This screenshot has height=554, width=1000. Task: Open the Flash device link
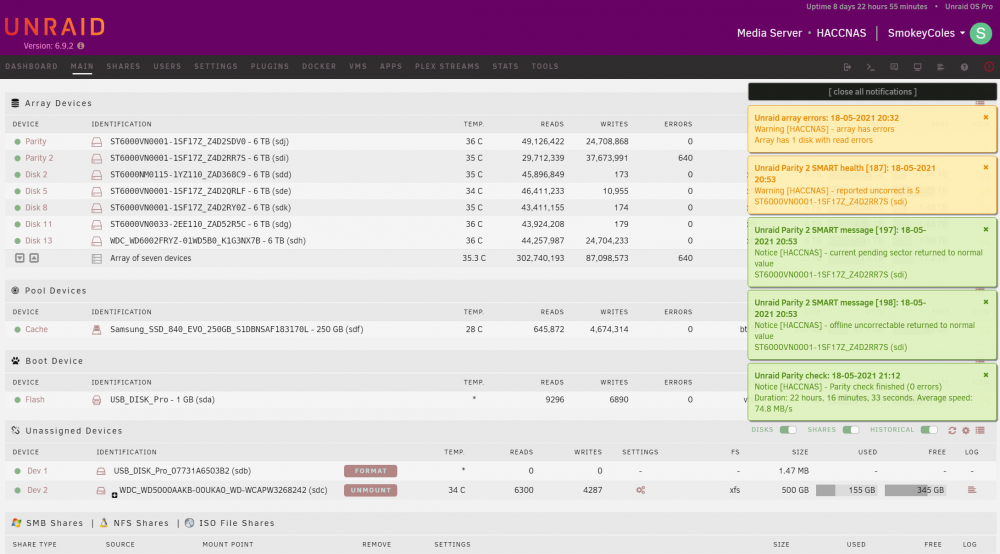(35, 400)
